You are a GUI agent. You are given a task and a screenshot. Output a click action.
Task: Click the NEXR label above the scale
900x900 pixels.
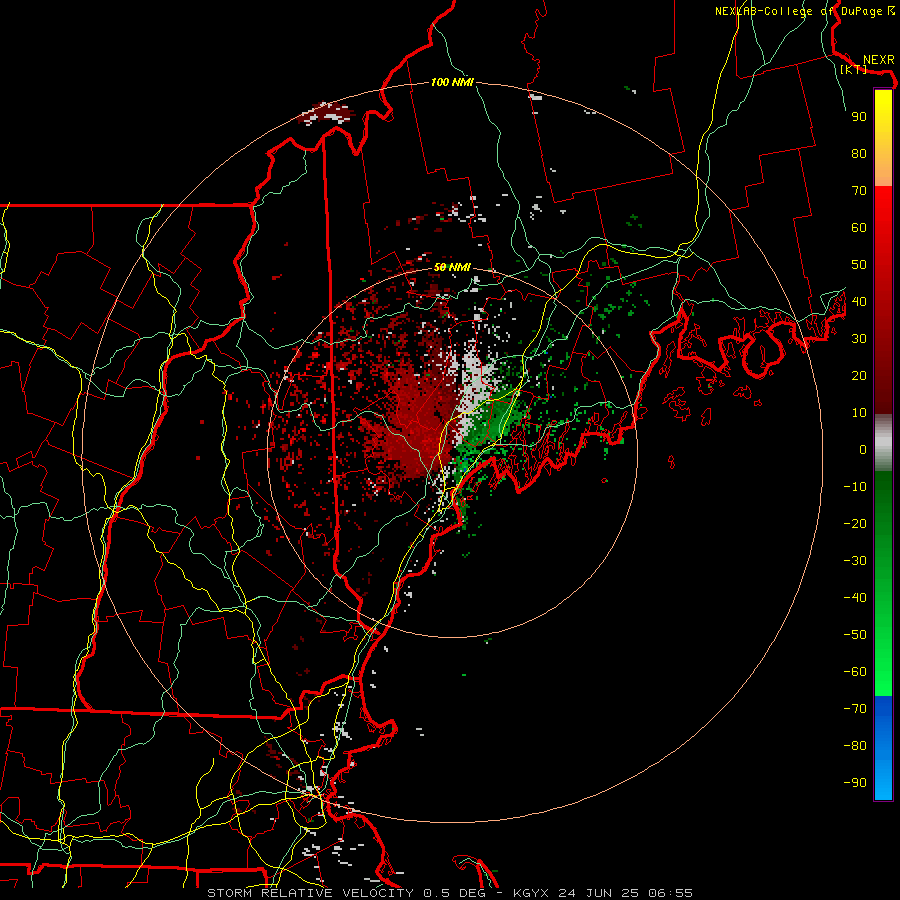click(x=879, y=60)
